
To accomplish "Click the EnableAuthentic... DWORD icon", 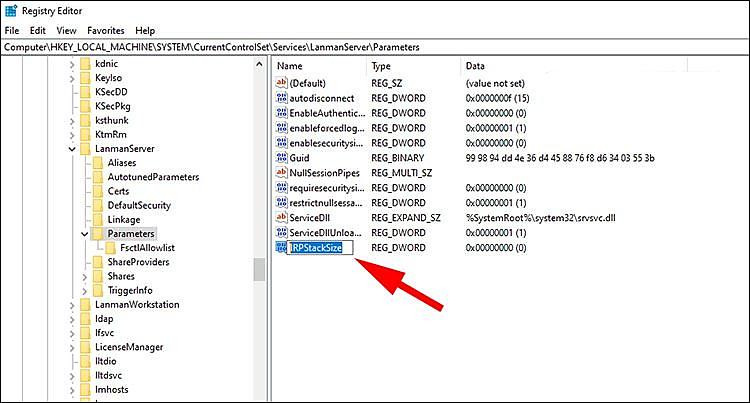I will [x=281, y=113].
